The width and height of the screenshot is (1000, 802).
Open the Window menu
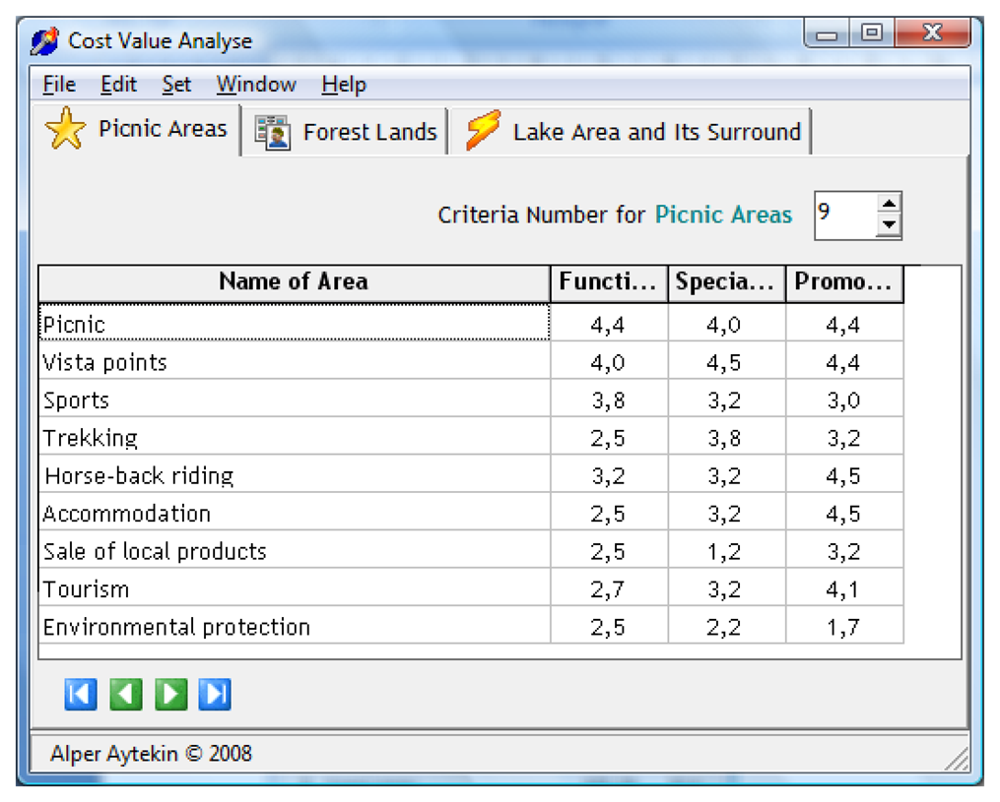[256, 85]
